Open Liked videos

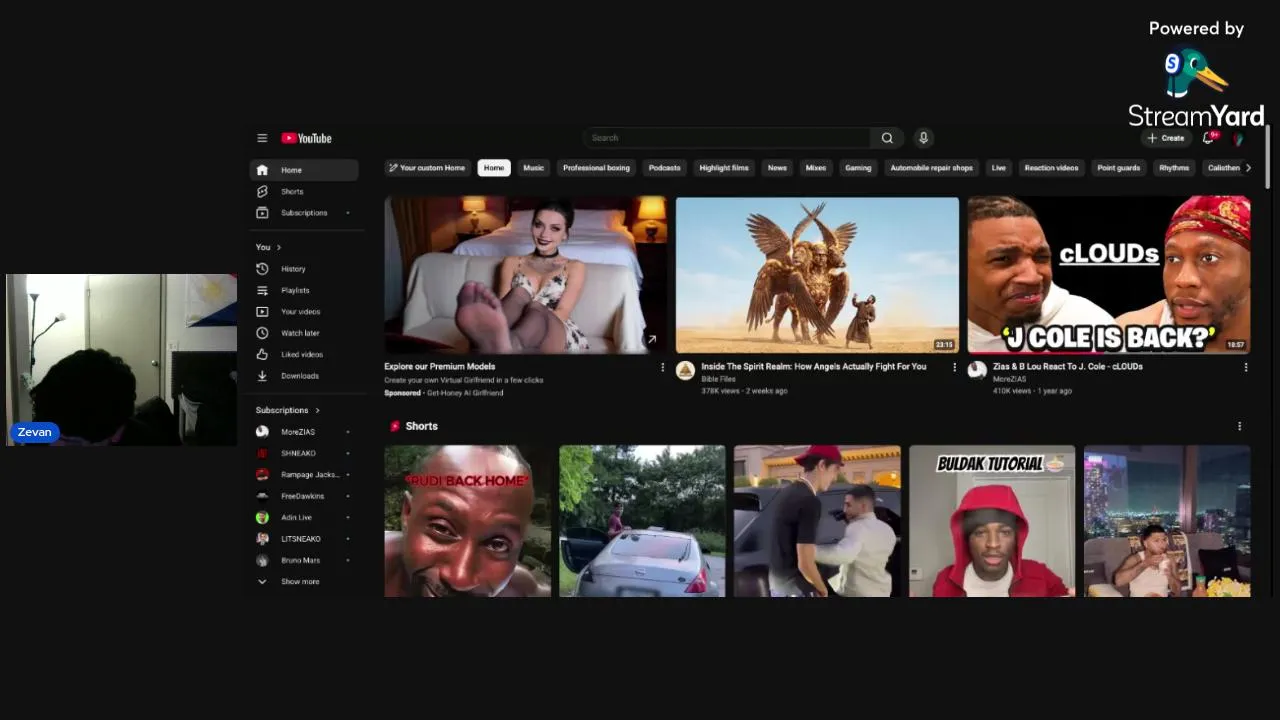point(304,354)
